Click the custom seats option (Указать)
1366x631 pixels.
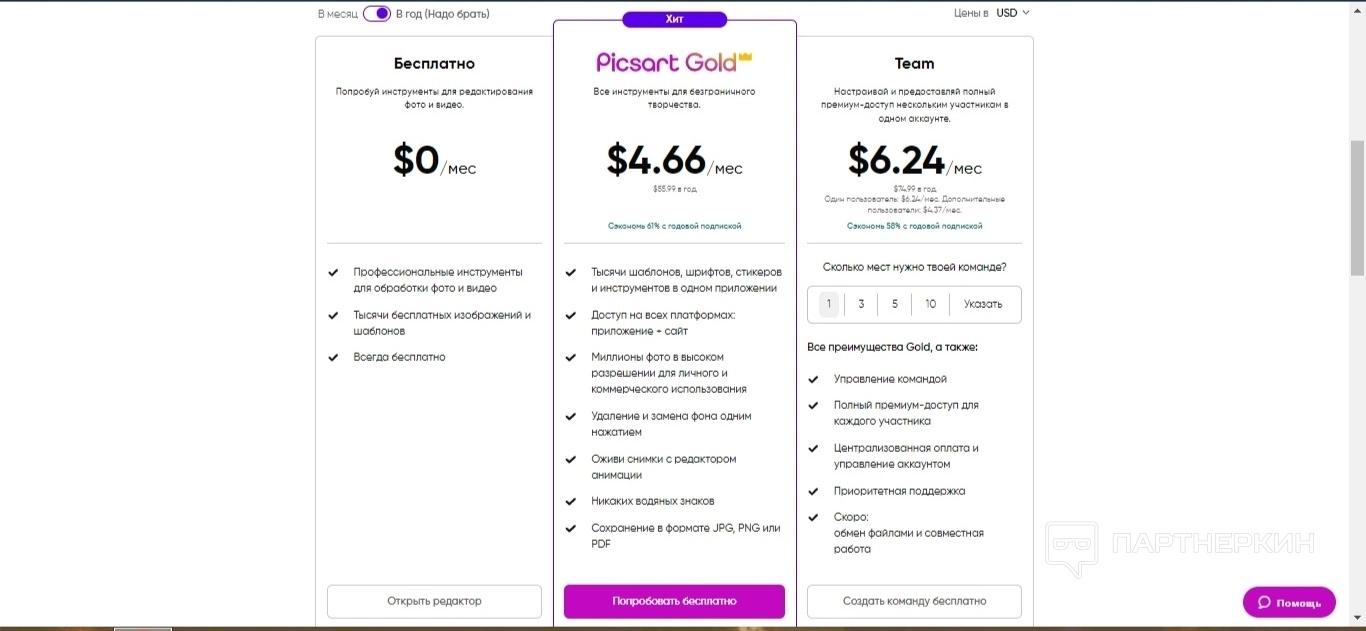click(x=983, y=304)
